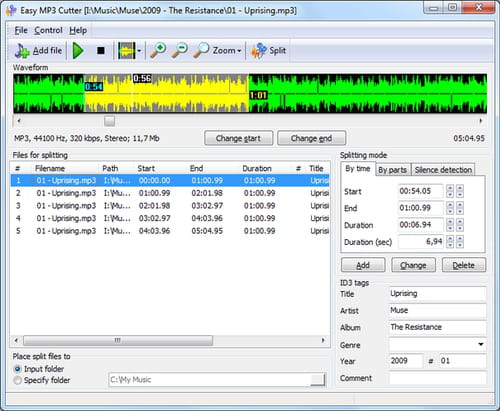The height and width of the screenshot is (411, 500).
Task: Start playback with the green Play button
Action: click(78, 51)
